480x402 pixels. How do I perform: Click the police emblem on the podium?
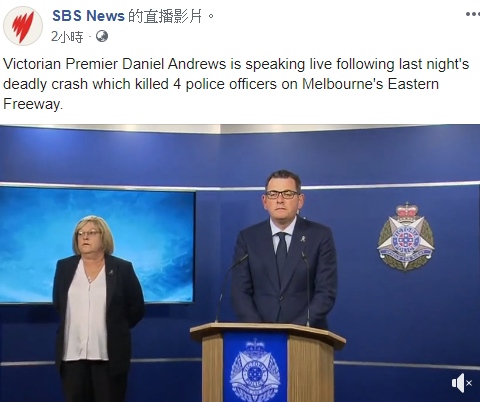coord(255,370)
